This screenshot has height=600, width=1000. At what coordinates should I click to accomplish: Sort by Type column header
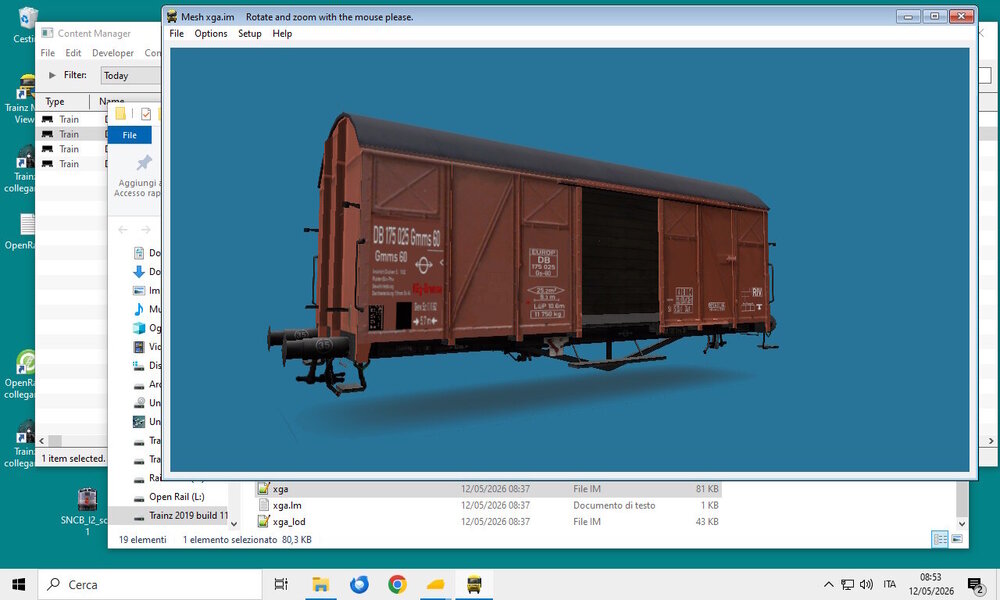click(55, 101)
